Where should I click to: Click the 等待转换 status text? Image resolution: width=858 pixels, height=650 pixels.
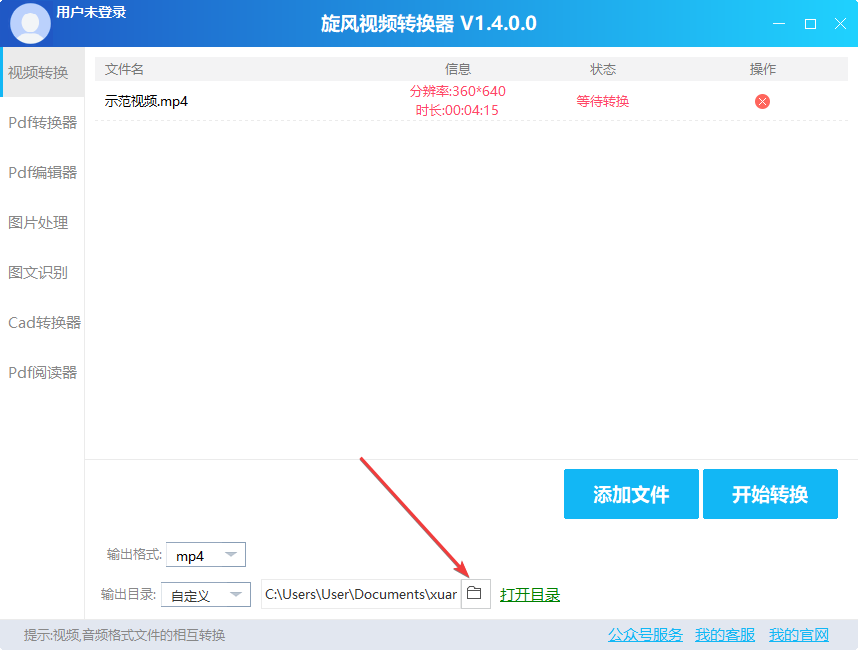pyautogui.click(x=602, y=101)
